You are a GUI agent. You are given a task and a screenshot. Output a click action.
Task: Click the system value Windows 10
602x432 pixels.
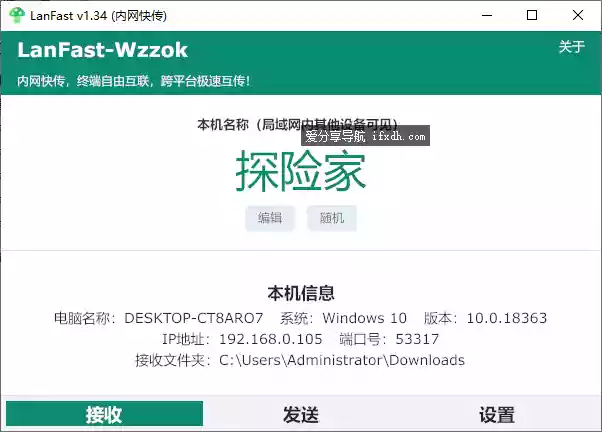click(364, 318)
